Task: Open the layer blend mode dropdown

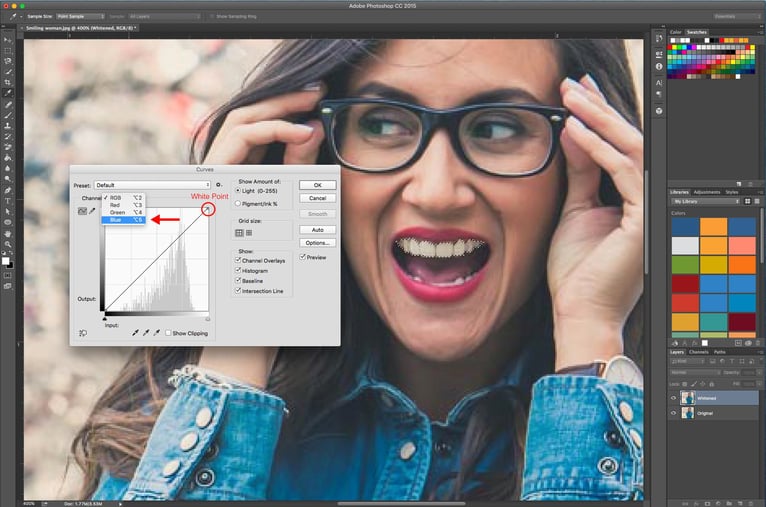Action: point(696,373)
